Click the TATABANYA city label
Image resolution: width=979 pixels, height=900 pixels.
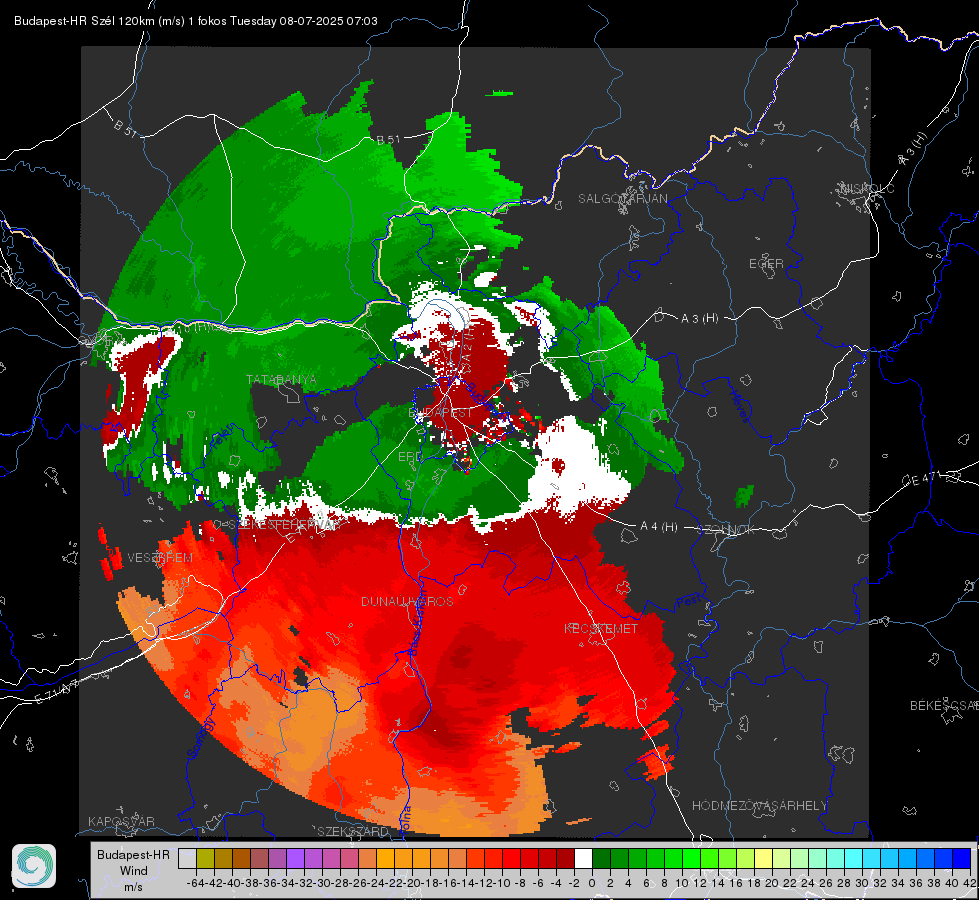tap(281, 380)
